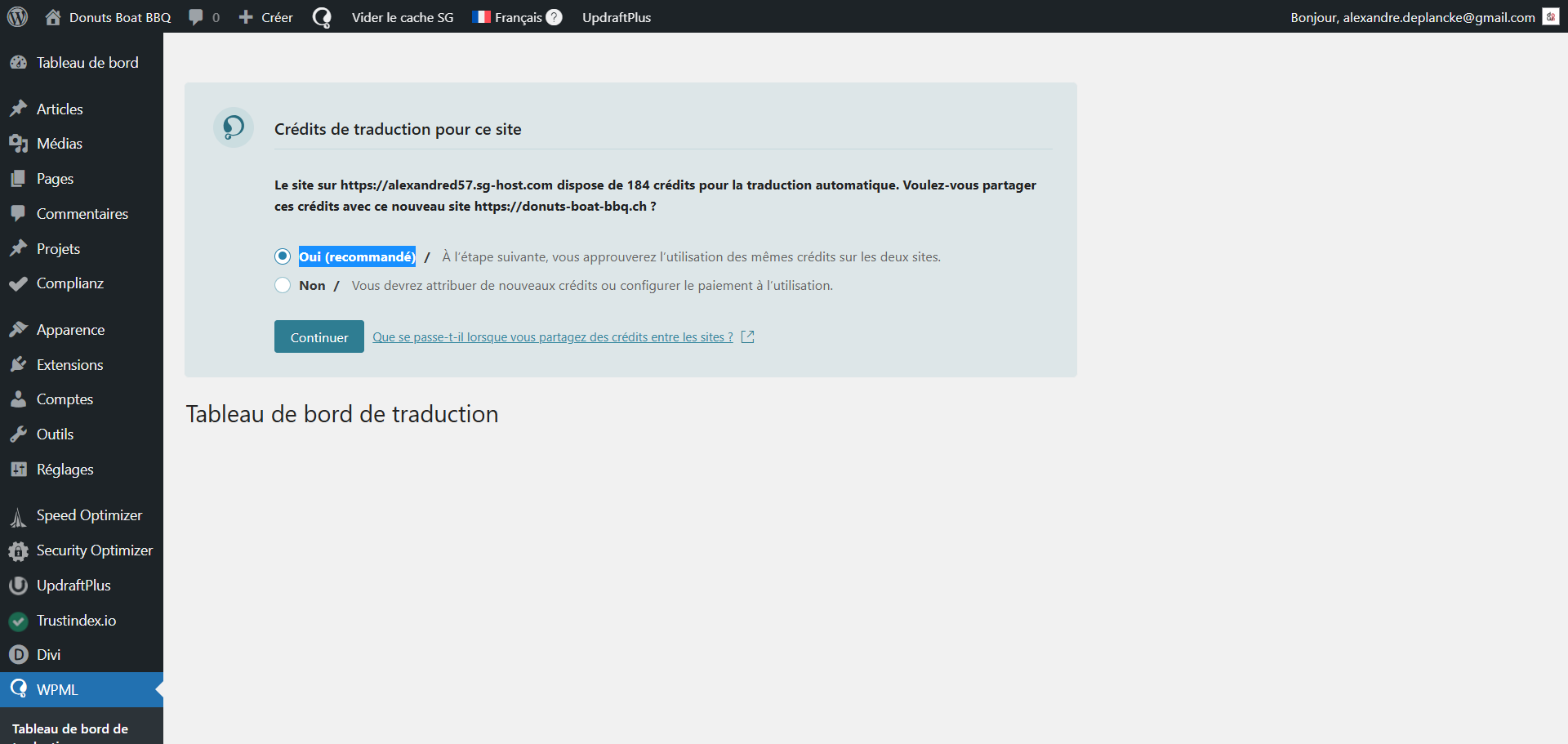The height and width of the screenshot is (744, 1568).
Task: Open the Médias menu item
Action: [82, 144]
